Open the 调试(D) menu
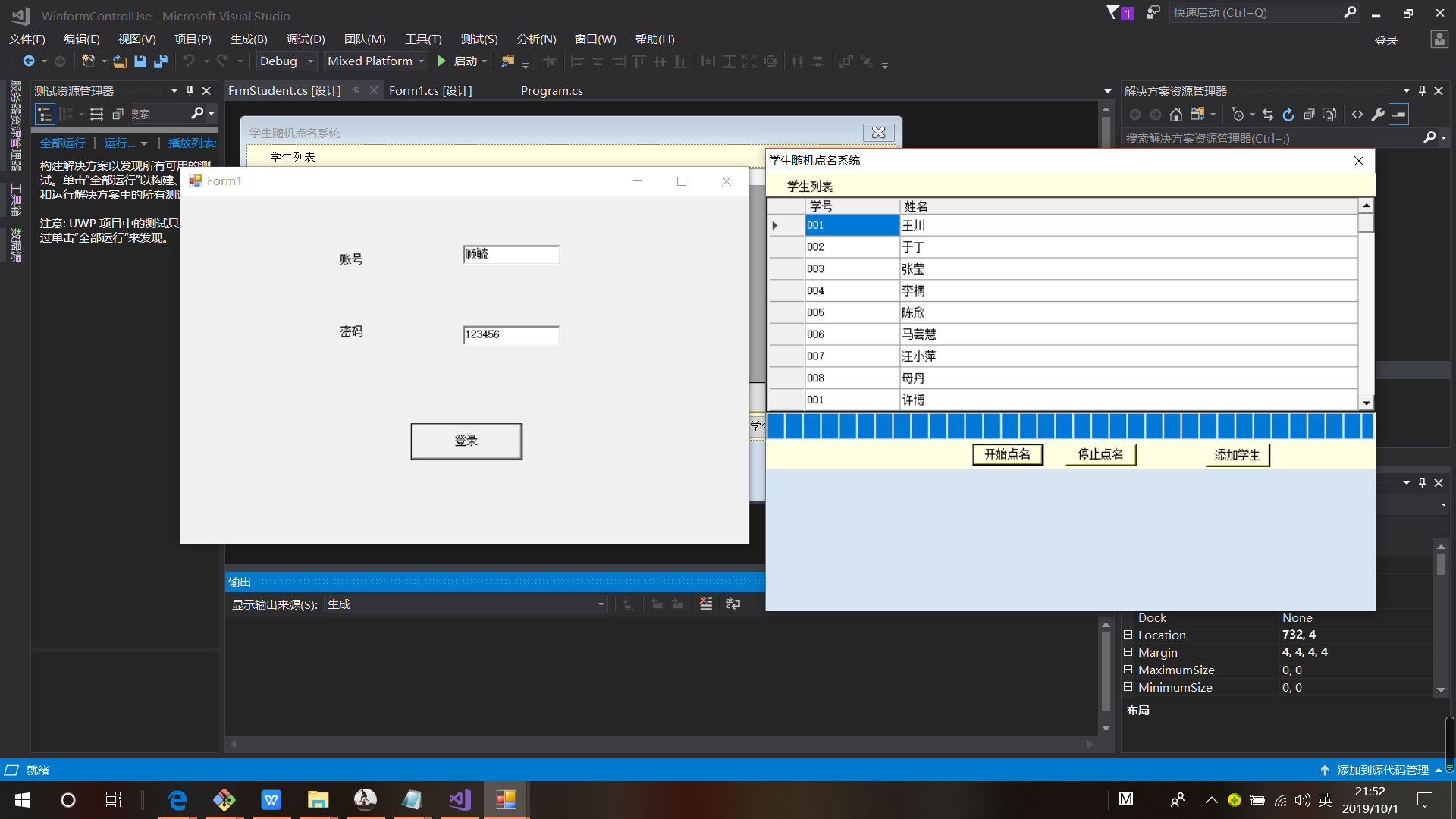Image resolution: width=1456 pixels, height=819 pixels. coord(306,39)
